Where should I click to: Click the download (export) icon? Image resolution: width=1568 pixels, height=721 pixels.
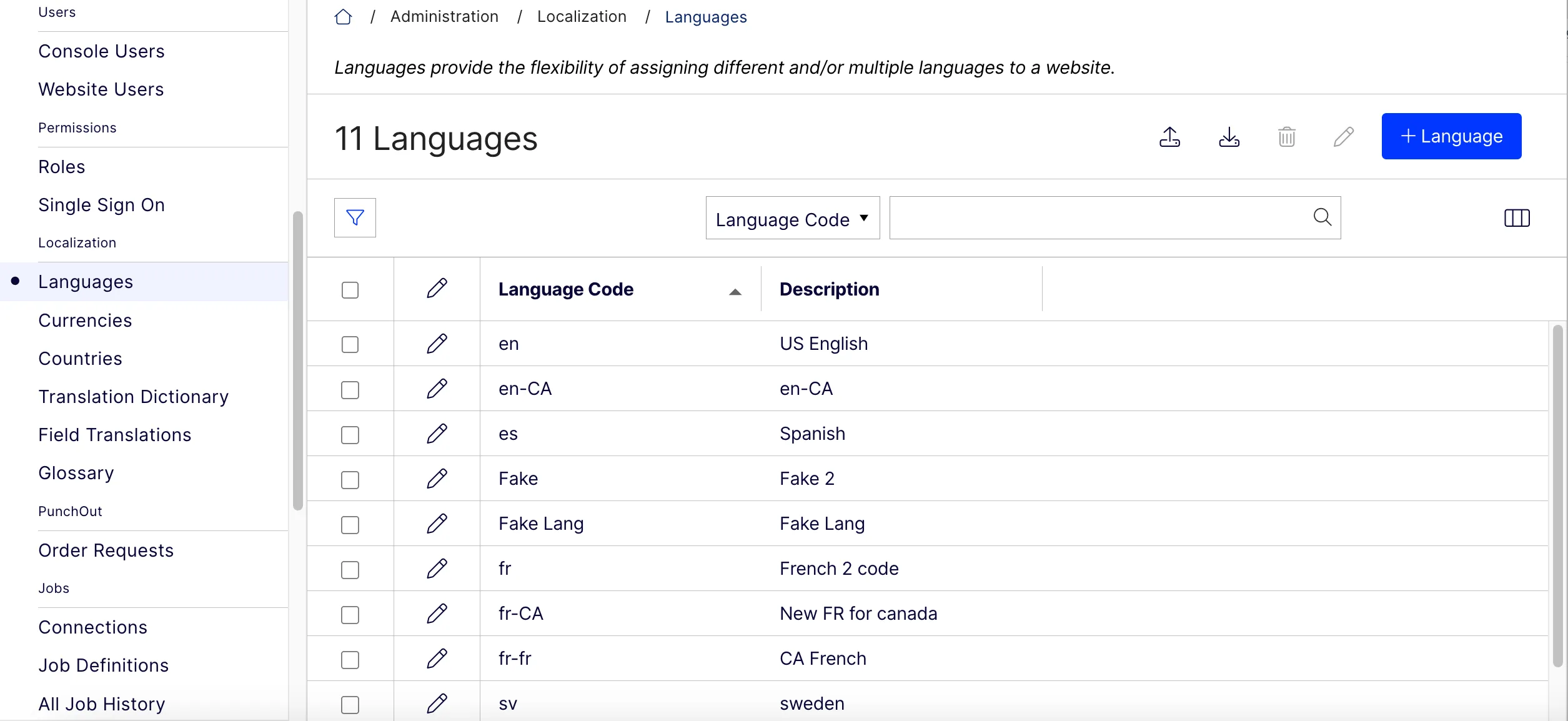(x=1229, y=137)
